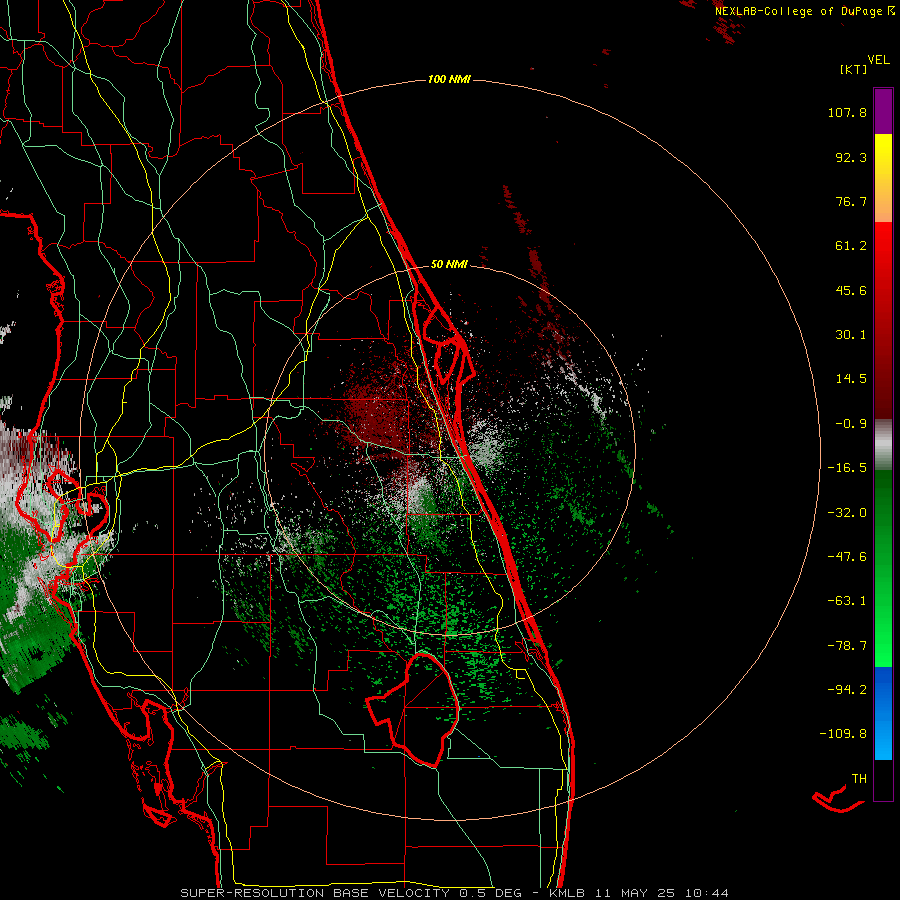The image size is (900, 900).
Task: Pick the gray near-zero segment of the color bar
Action: [x=883, y=445]
